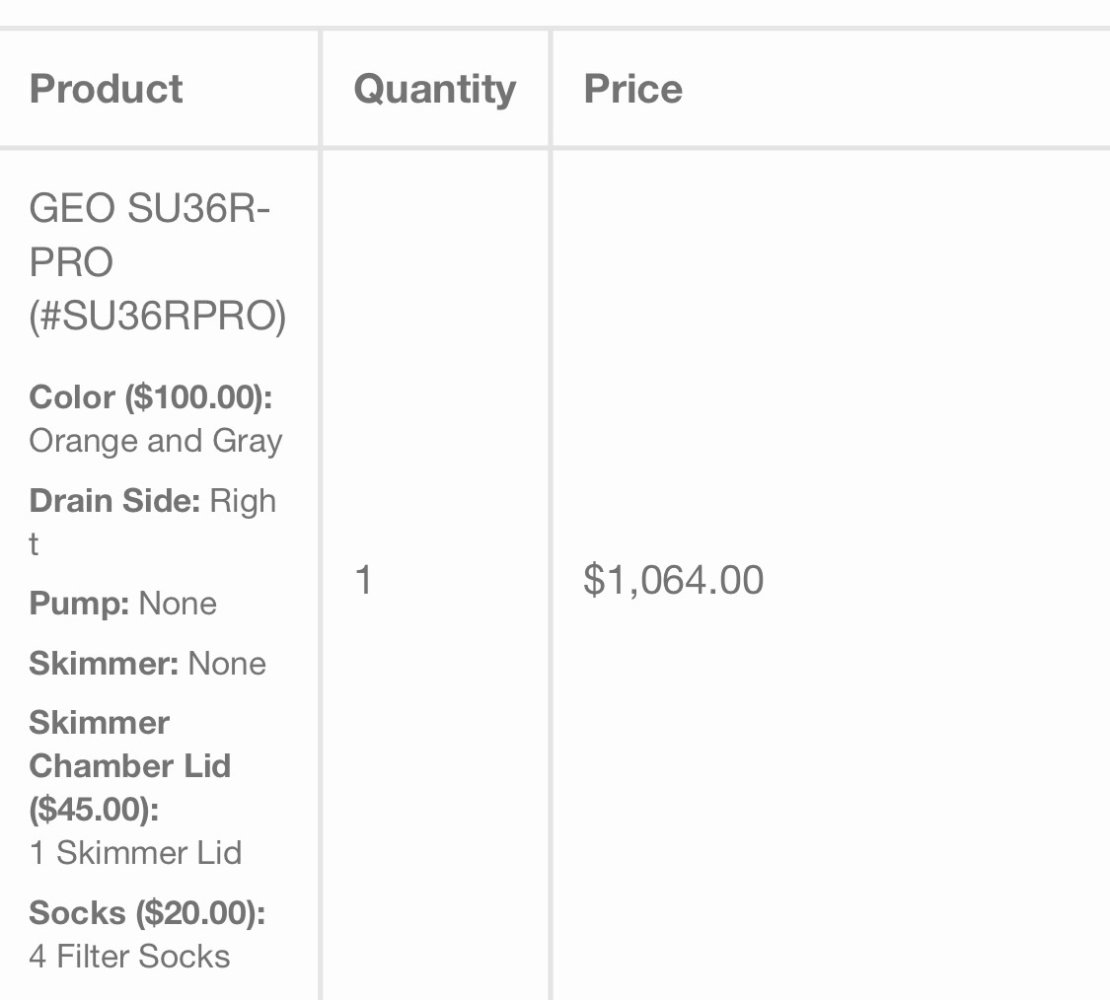Click the quantity value 1

click(363, 580)
